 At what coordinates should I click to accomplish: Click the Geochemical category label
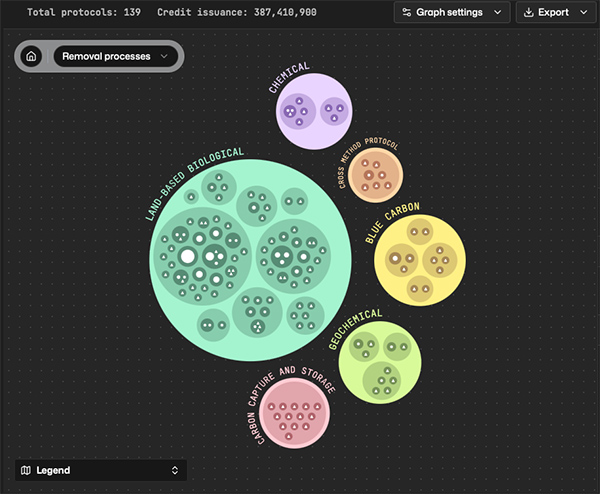click(355, 328)
